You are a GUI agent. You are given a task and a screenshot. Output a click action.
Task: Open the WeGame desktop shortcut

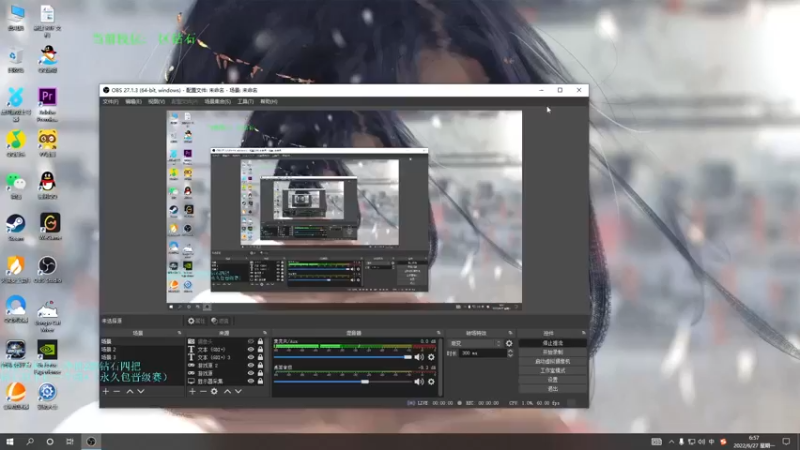coord(49,227)
